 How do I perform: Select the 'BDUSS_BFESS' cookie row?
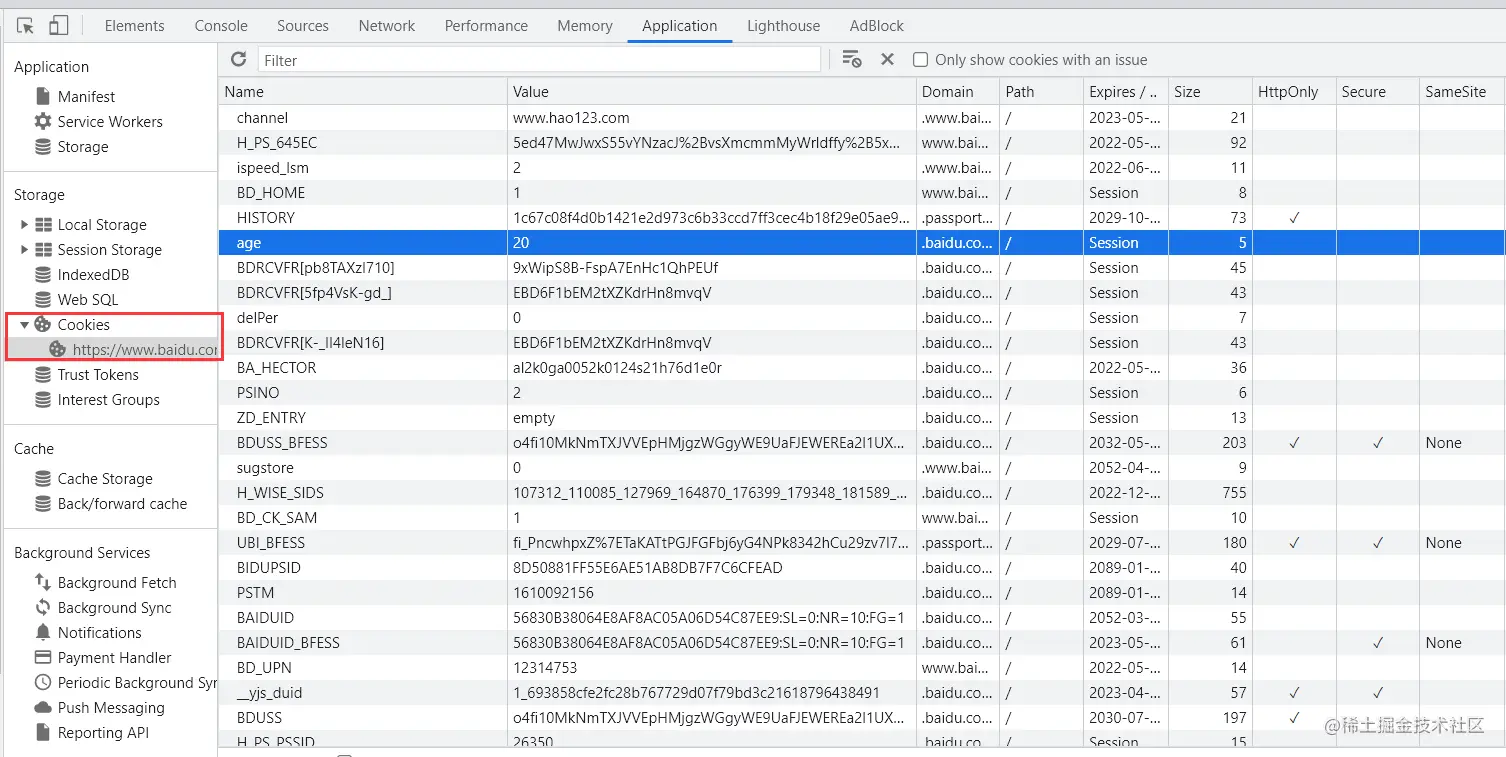click(861, 443)
